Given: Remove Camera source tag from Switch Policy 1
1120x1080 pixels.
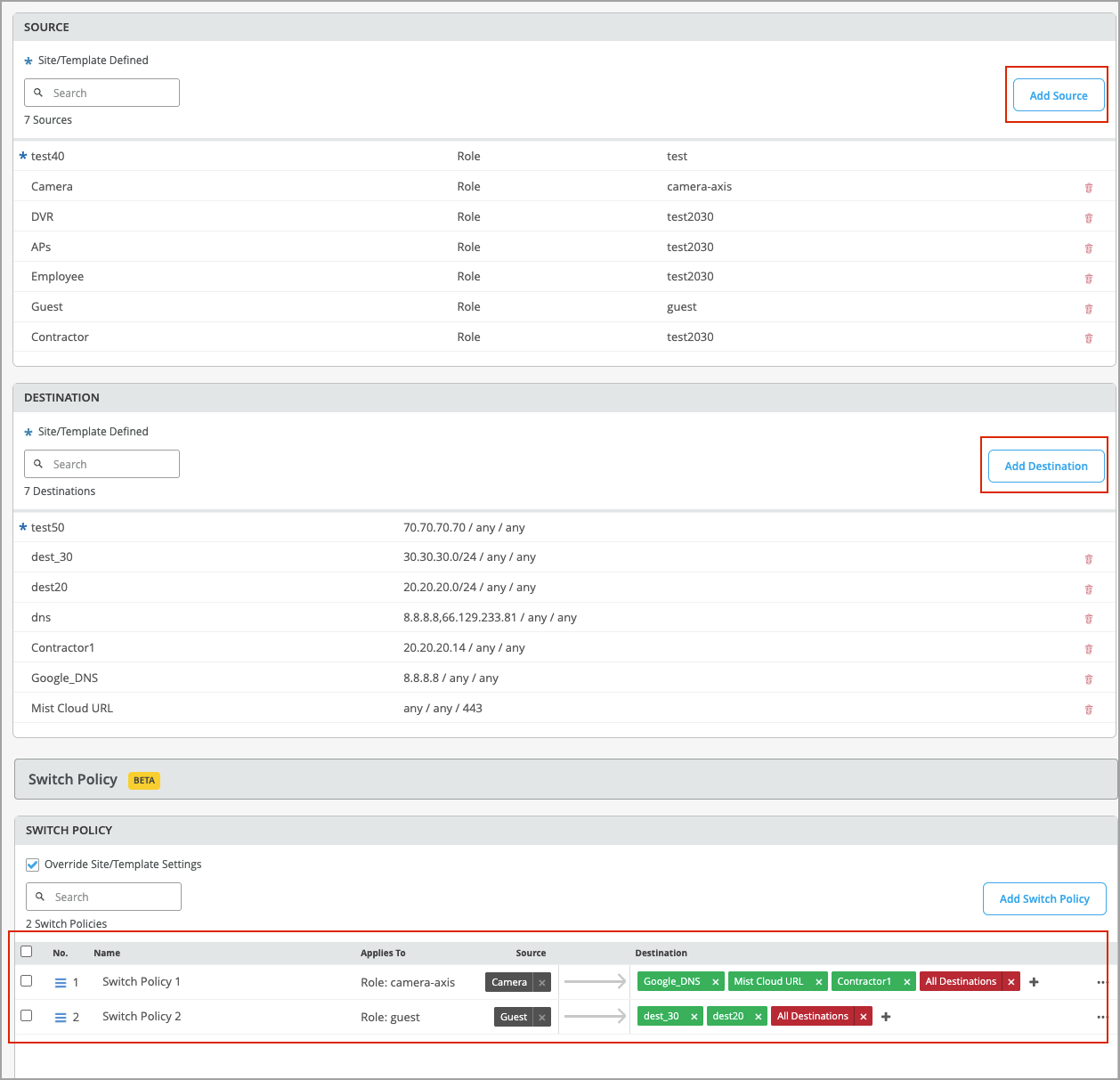Looking at the screenshot, I should pos(542,983).
